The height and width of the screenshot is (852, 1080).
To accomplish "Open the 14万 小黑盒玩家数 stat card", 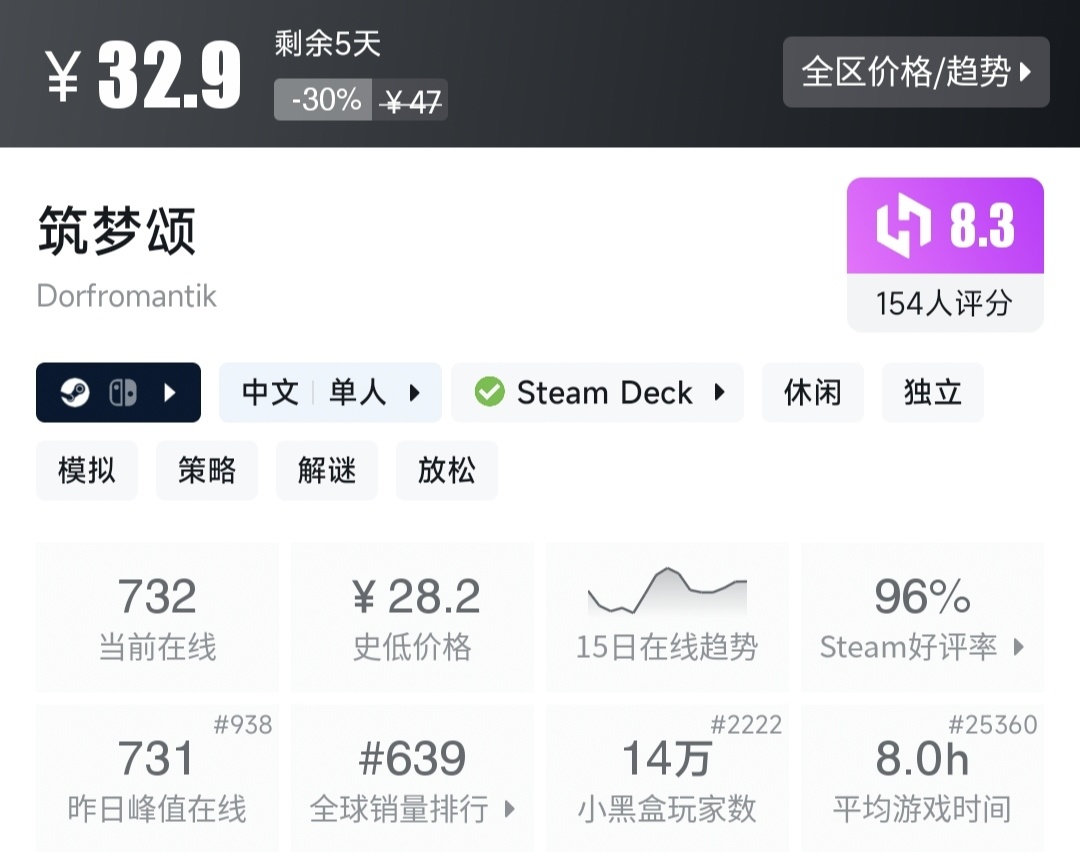I will tap(667, 778).
